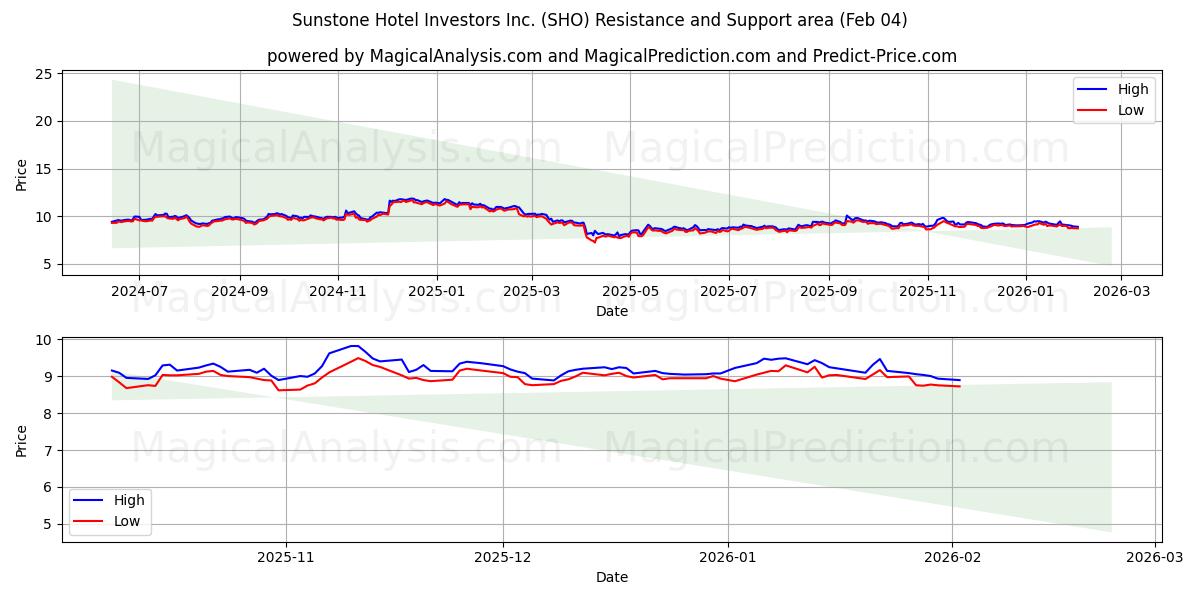
Task: Click the Date axis label on bottom chart
Action: [613, 577]
